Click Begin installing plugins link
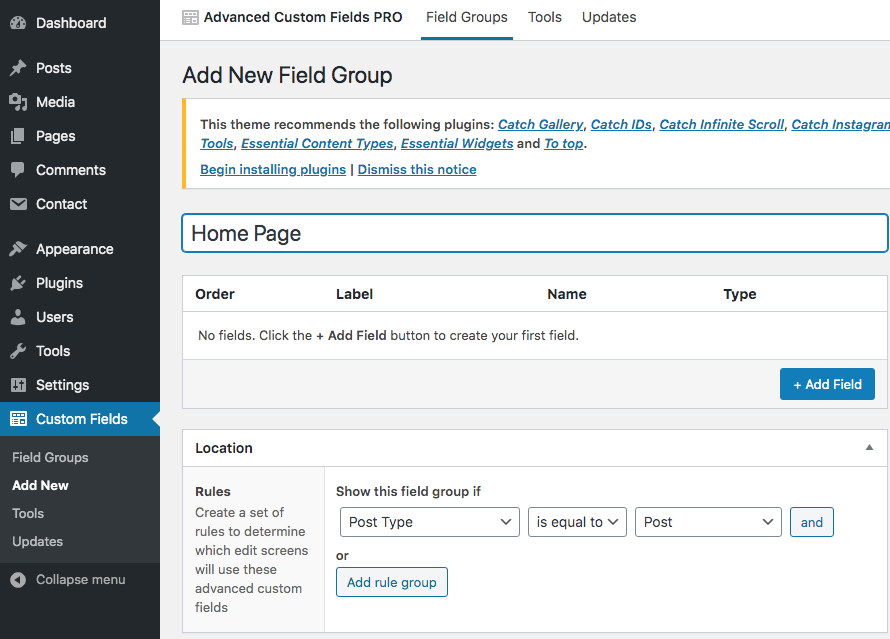The image size is (890, 639). coord(273,170)
